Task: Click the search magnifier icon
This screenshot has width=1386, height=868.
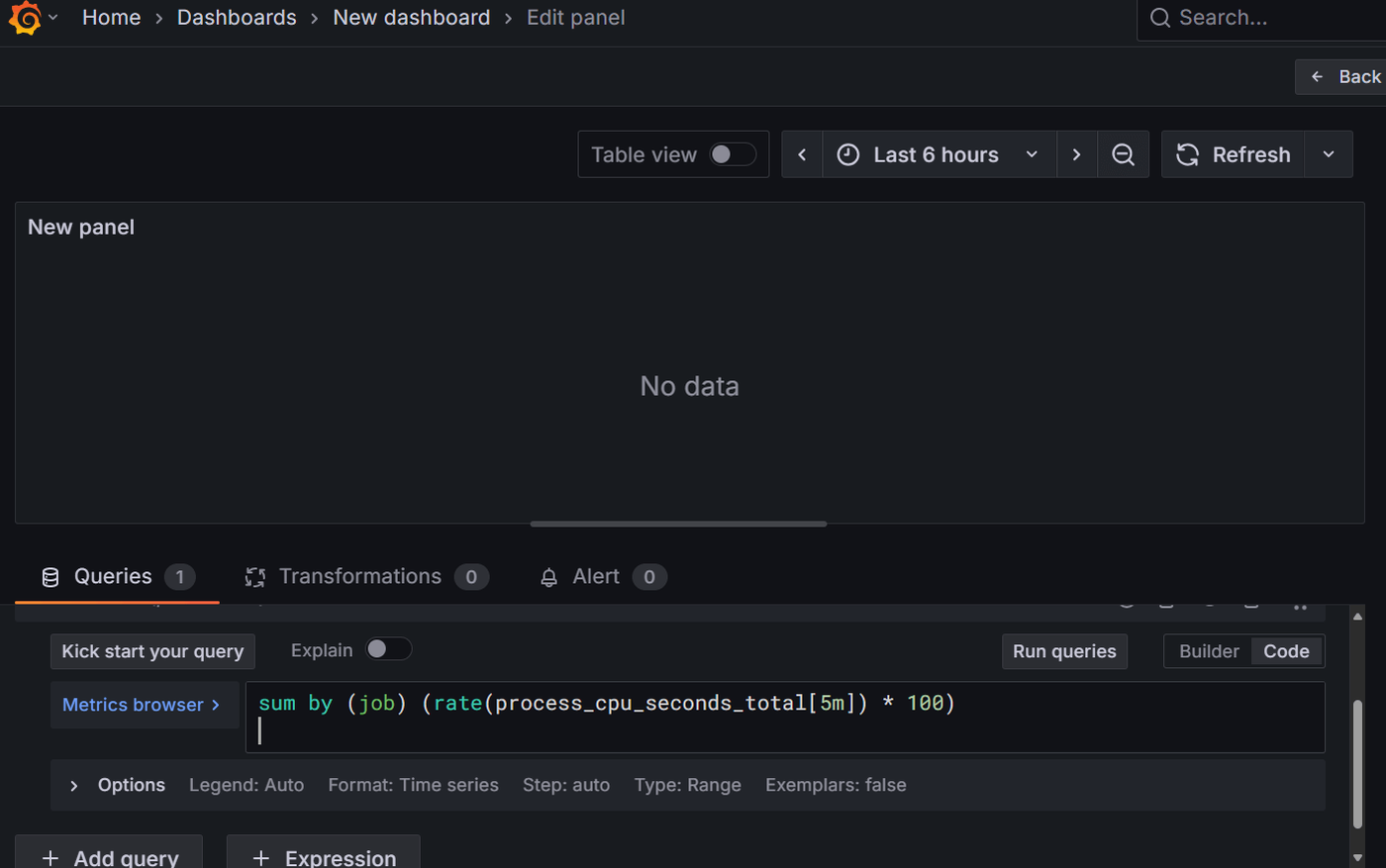Action: [x=1160, y=18]
